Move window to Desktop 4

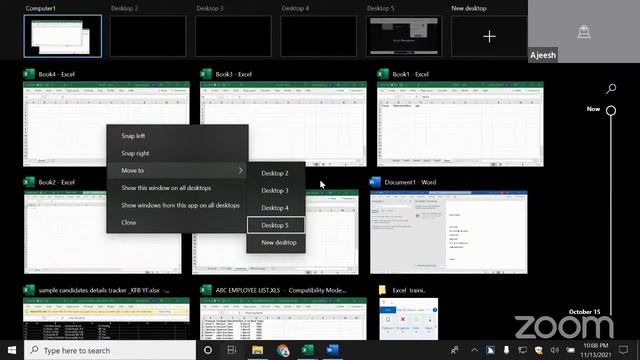point(276,208)
